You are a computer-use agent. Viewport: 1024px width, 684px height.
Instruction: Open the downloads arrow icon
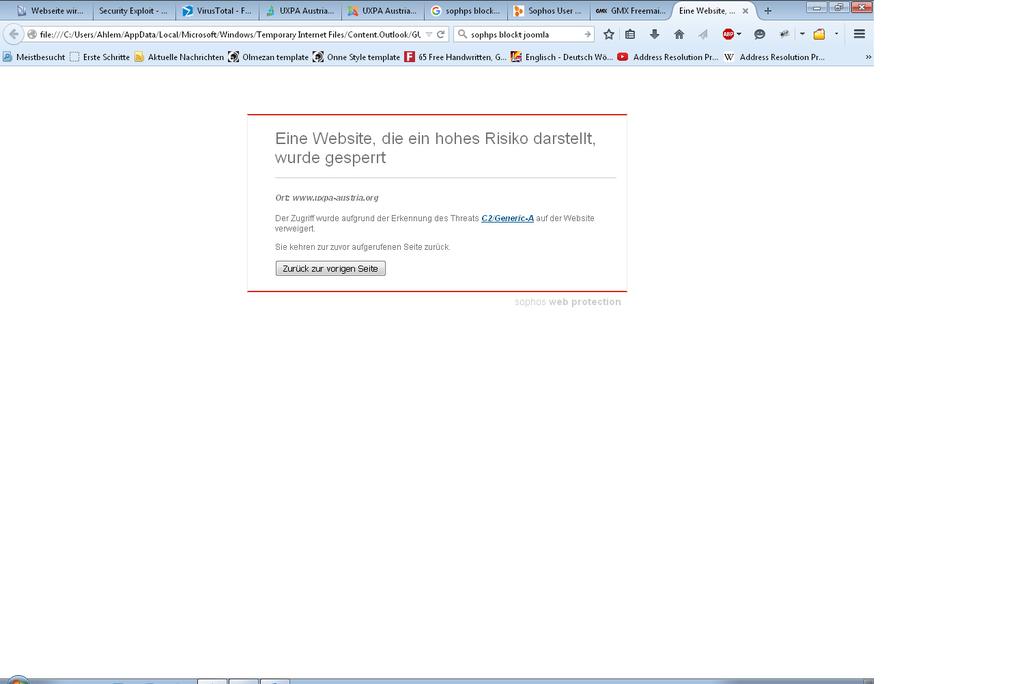point(654,34)
